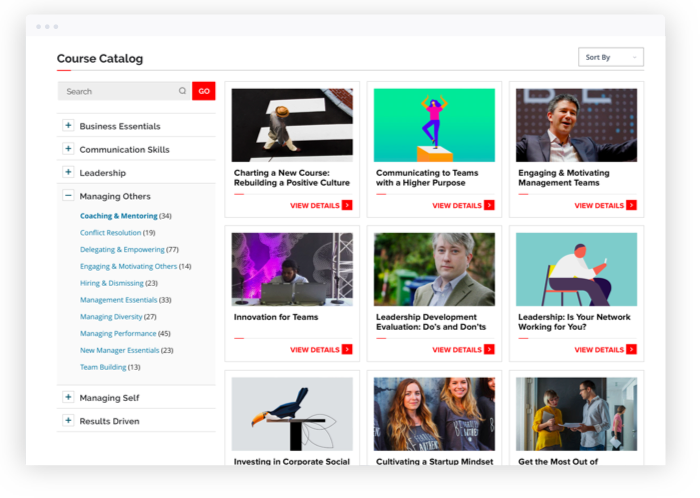Open the two women thumbnail of Cultivating a Startup Mindset
Image resolution: width=700 pixels, height=498 pixels.
tap(434, 414)
